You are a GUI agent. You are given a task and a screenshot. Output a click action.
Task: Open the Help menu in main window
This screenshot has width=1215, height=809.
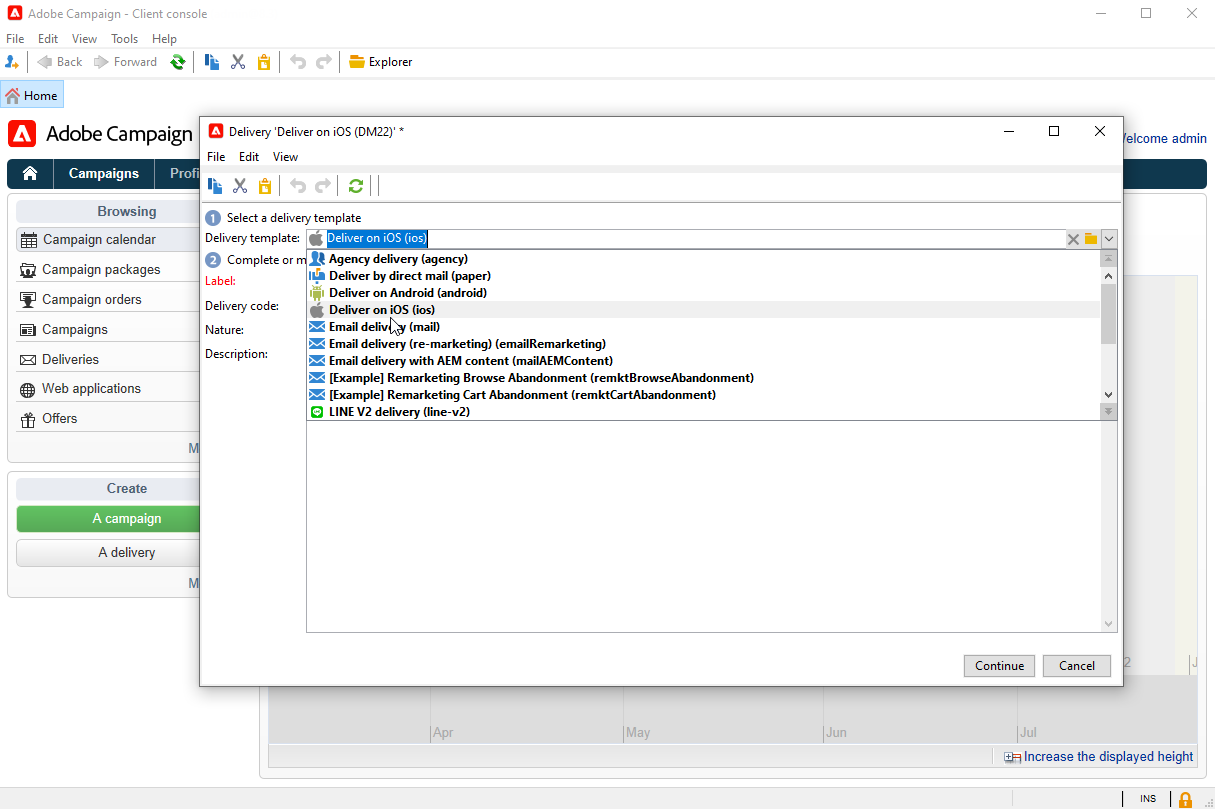[x=164, y=39]
